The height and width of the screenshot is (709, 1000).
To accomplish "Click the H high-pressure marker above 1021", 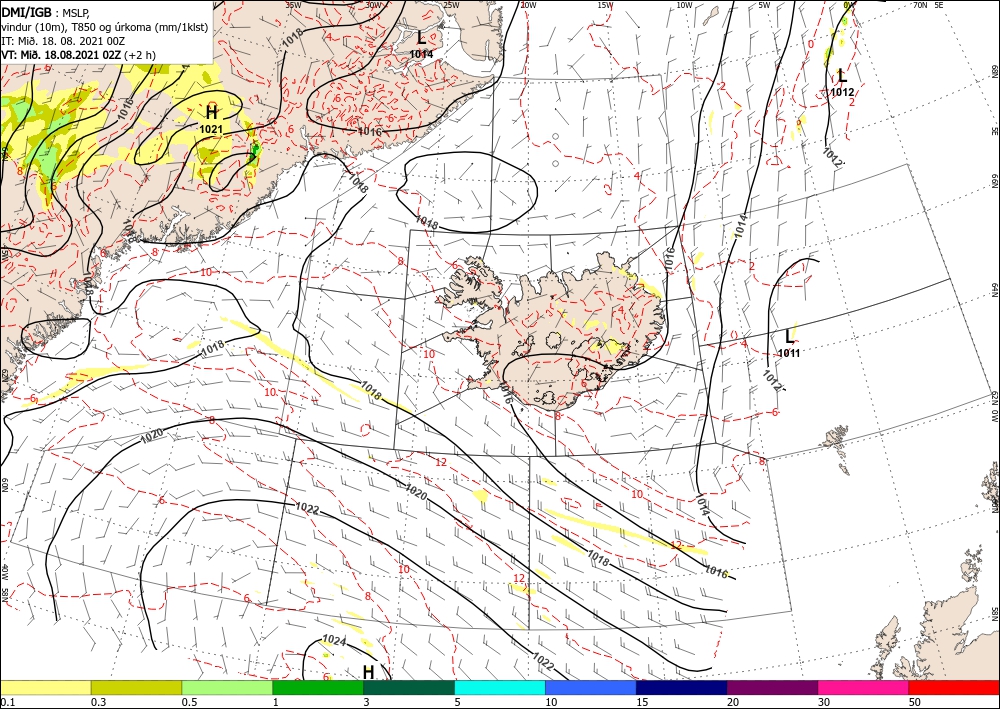I will click(x=212, y=113).
